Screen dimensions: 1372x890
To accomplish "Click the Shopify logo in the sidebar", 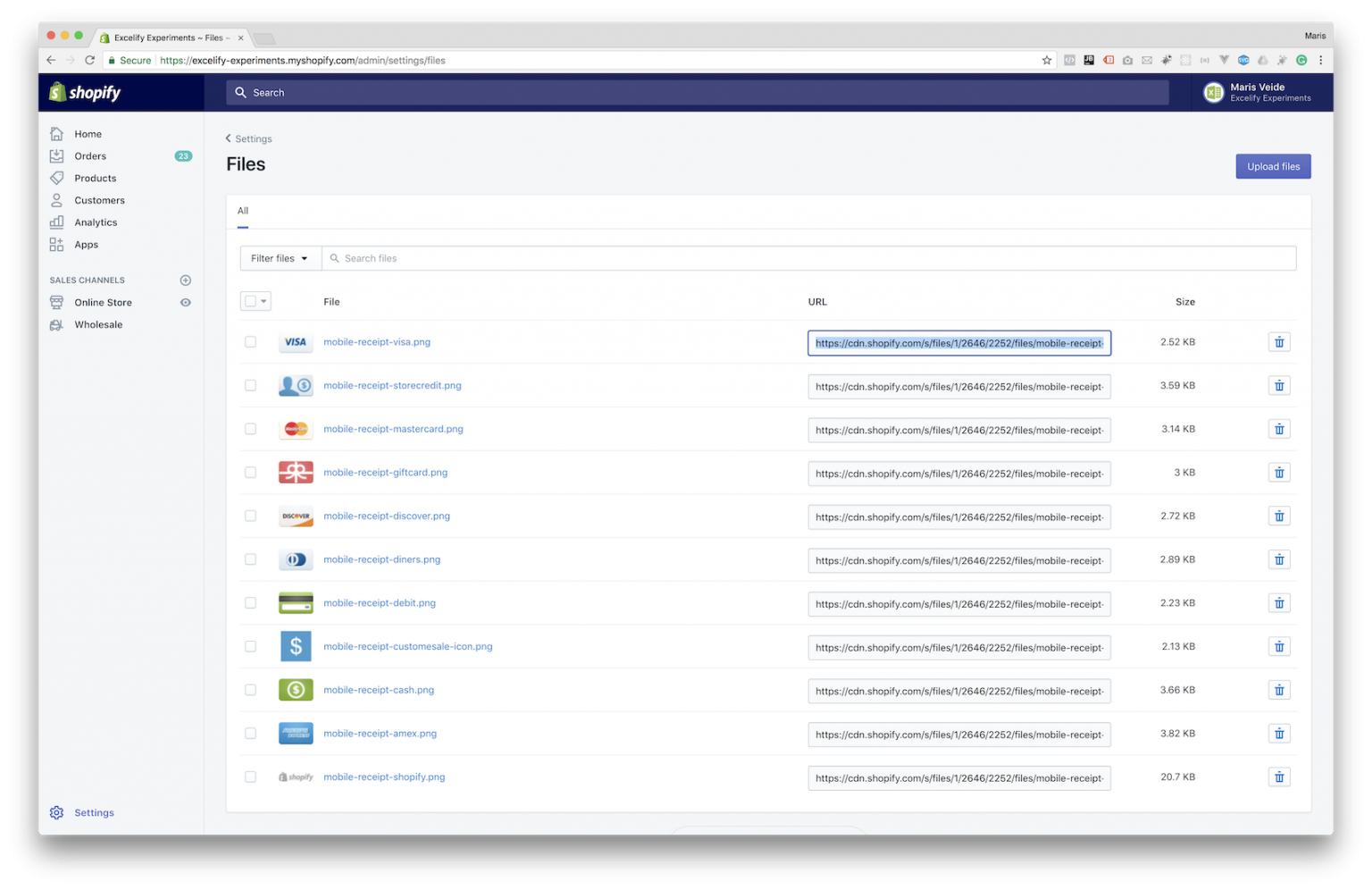I will (x=85, y=92).
